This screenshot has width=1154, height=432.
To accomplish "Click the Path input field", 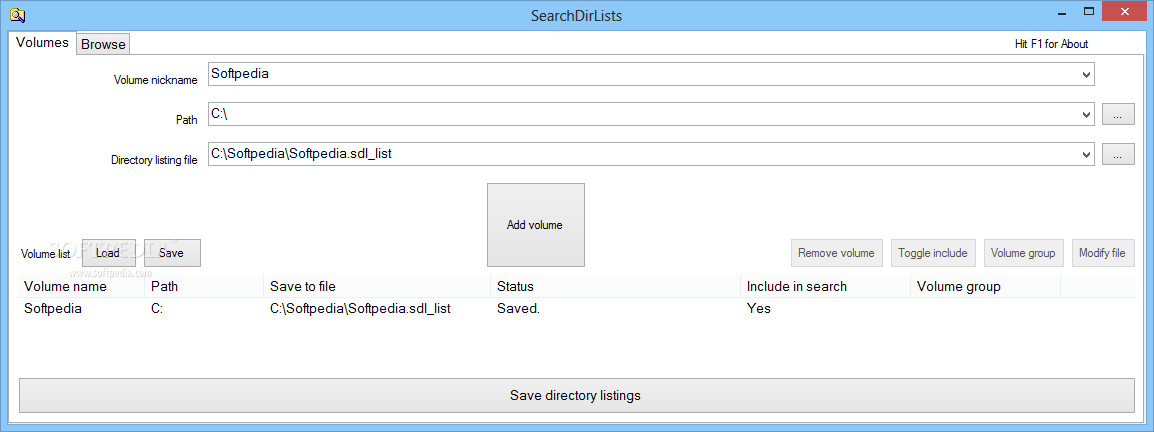I will [x=643, y=114].
